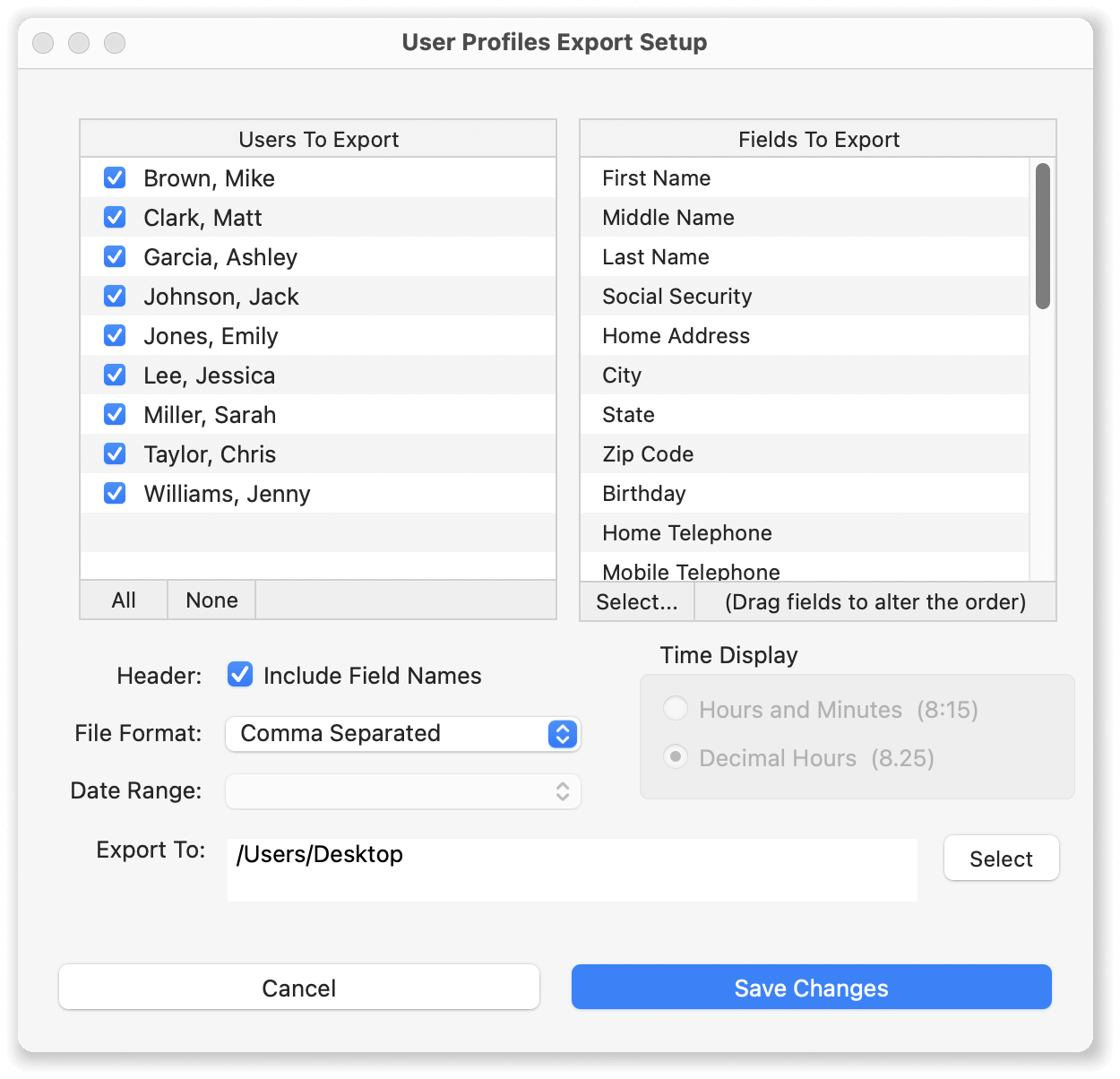
Task: Select the Last Name field row
Action: point(805,256)
